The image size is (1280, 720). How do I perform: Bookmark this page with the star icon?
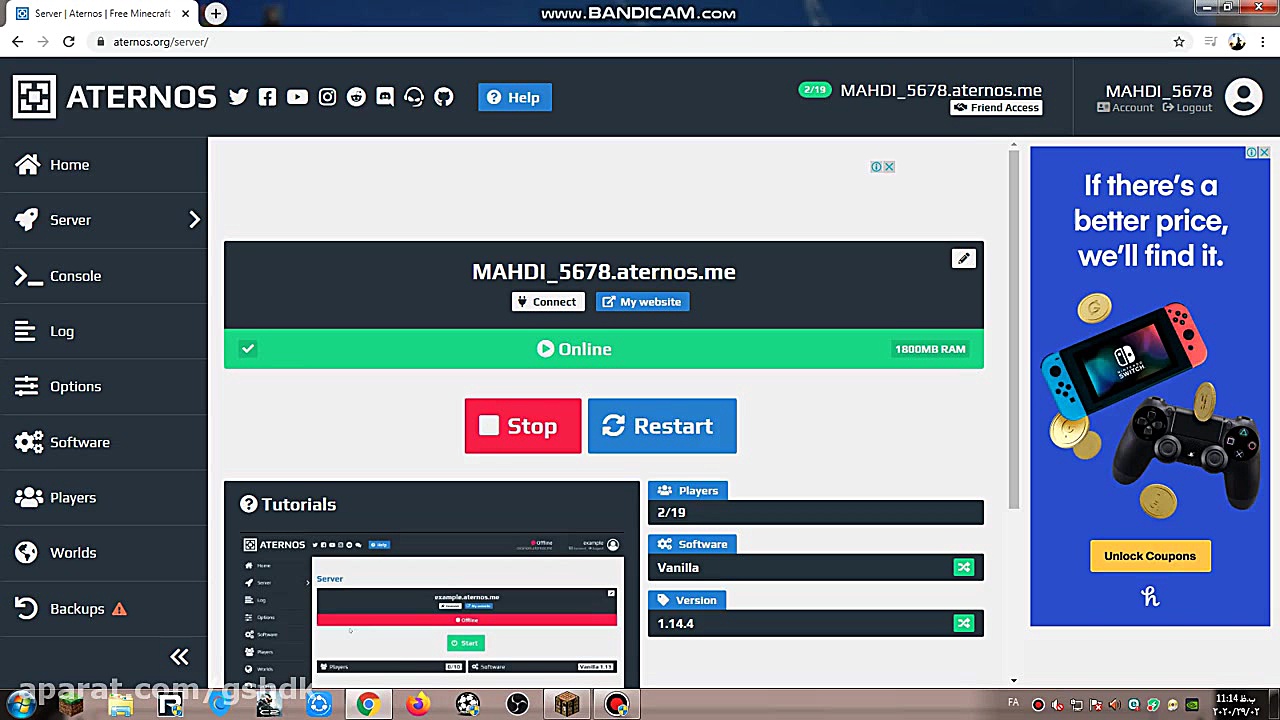click(x=1179, y=41)
